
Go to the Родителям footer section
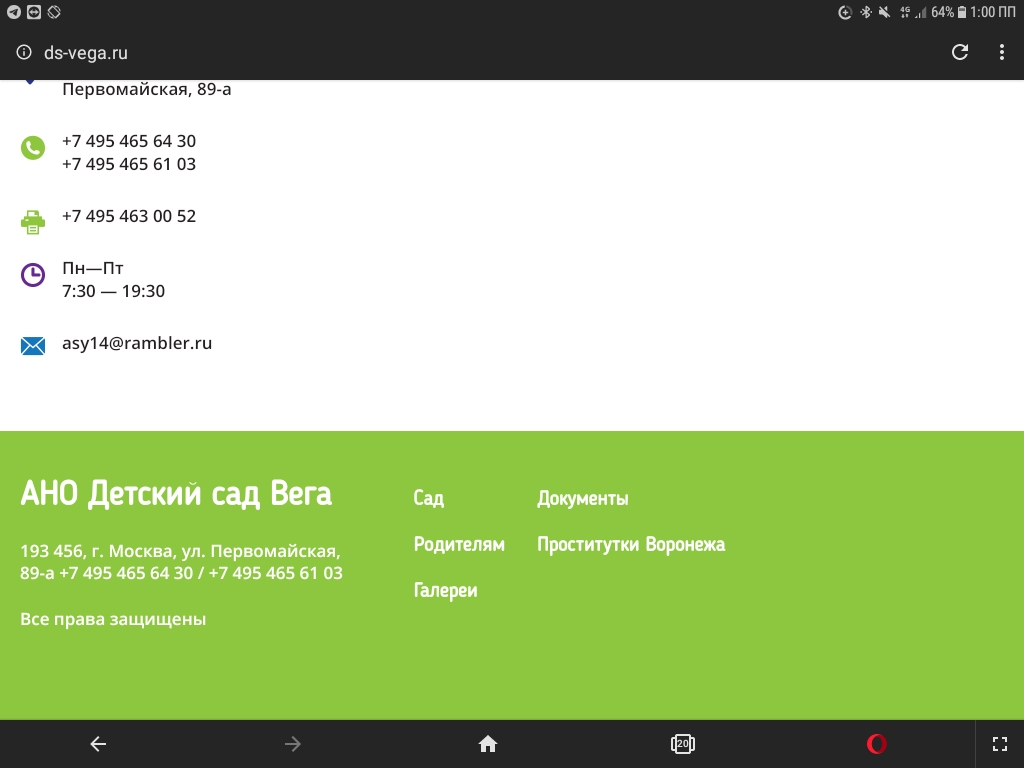[459, 544]
